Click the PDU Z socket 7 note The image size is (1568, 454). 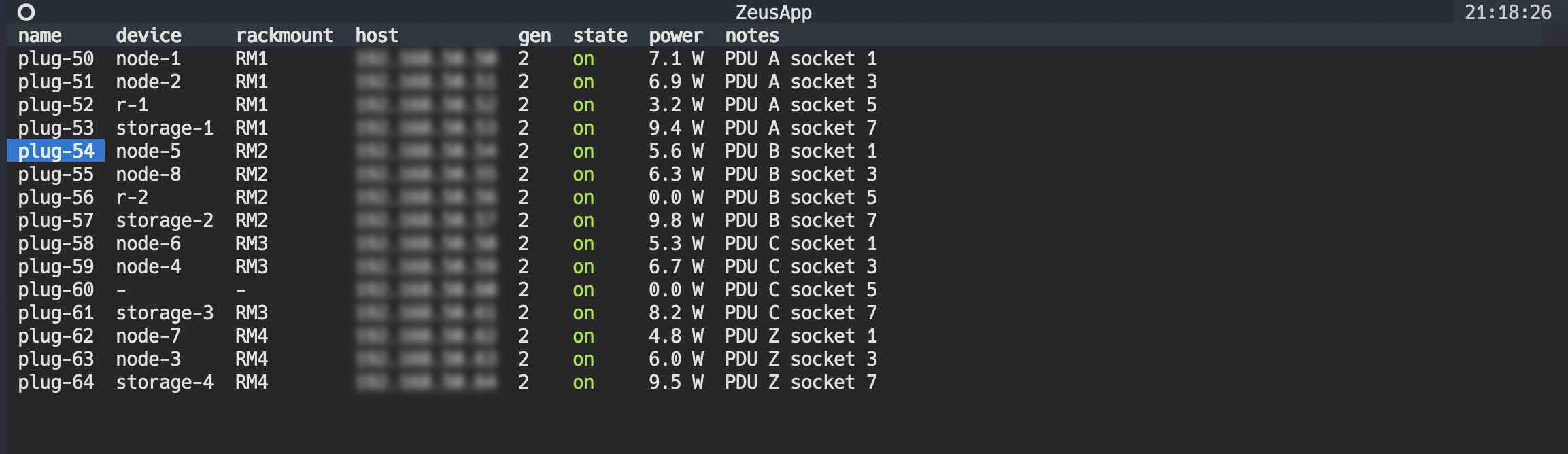click(x=801, y=383)
